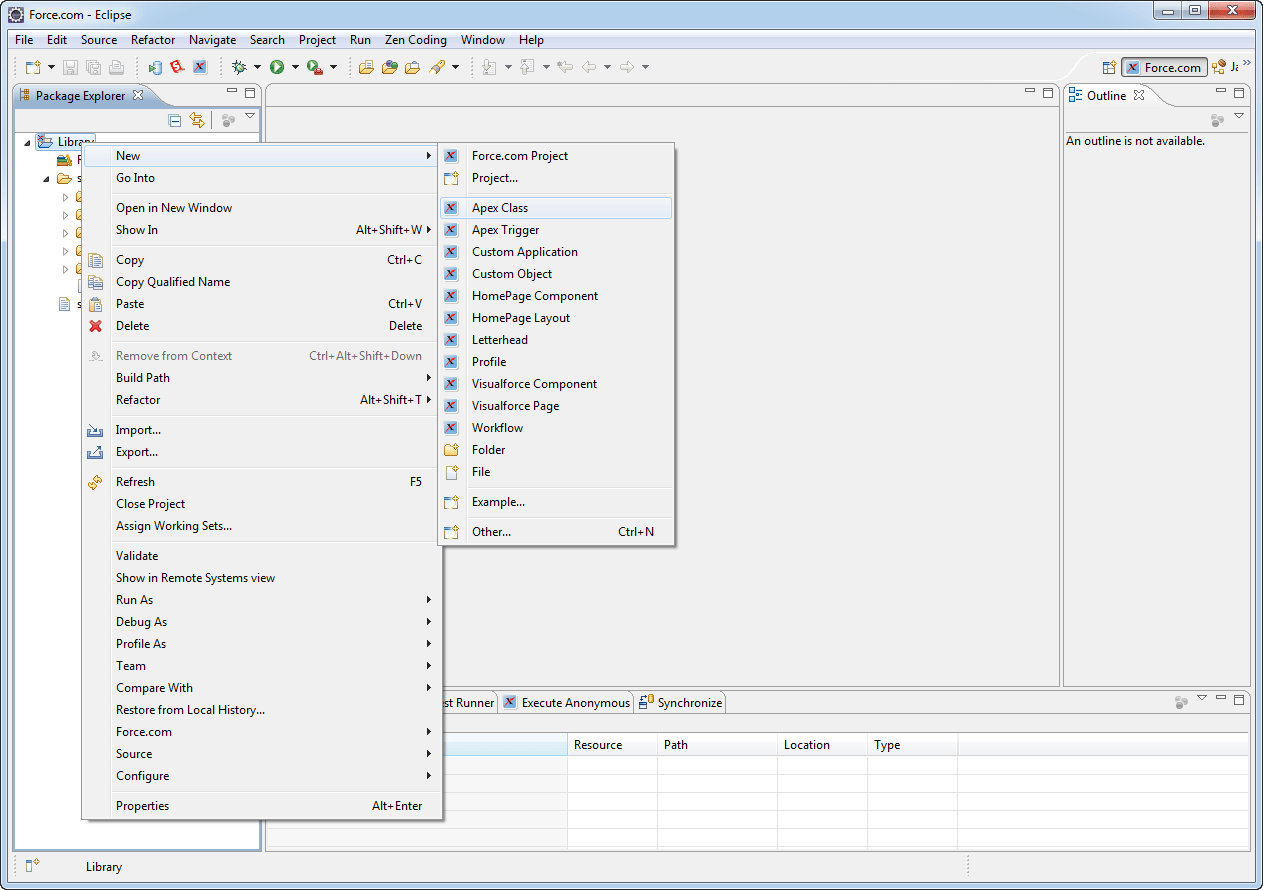Open the Zen Coding menu

pos(415,40)
